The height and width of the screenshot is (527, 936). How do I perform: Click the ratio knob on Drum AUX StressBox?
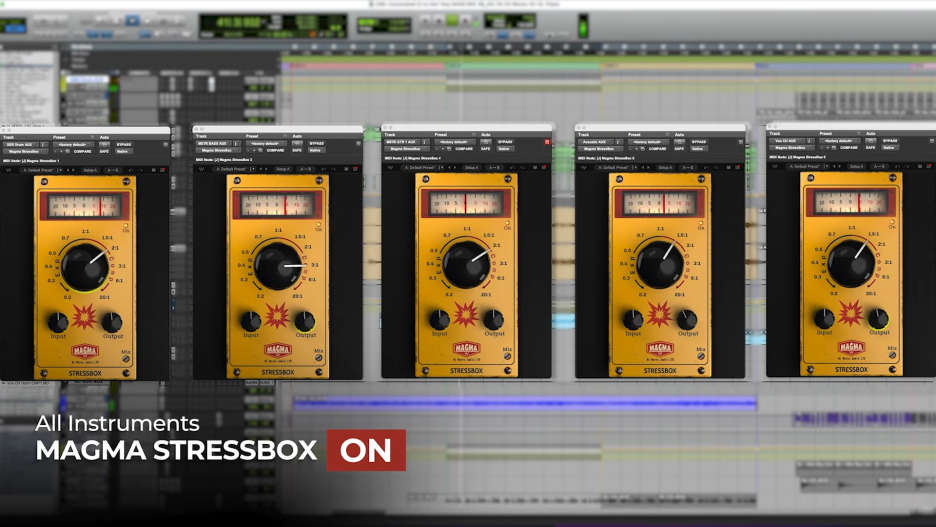coord(85,267)
